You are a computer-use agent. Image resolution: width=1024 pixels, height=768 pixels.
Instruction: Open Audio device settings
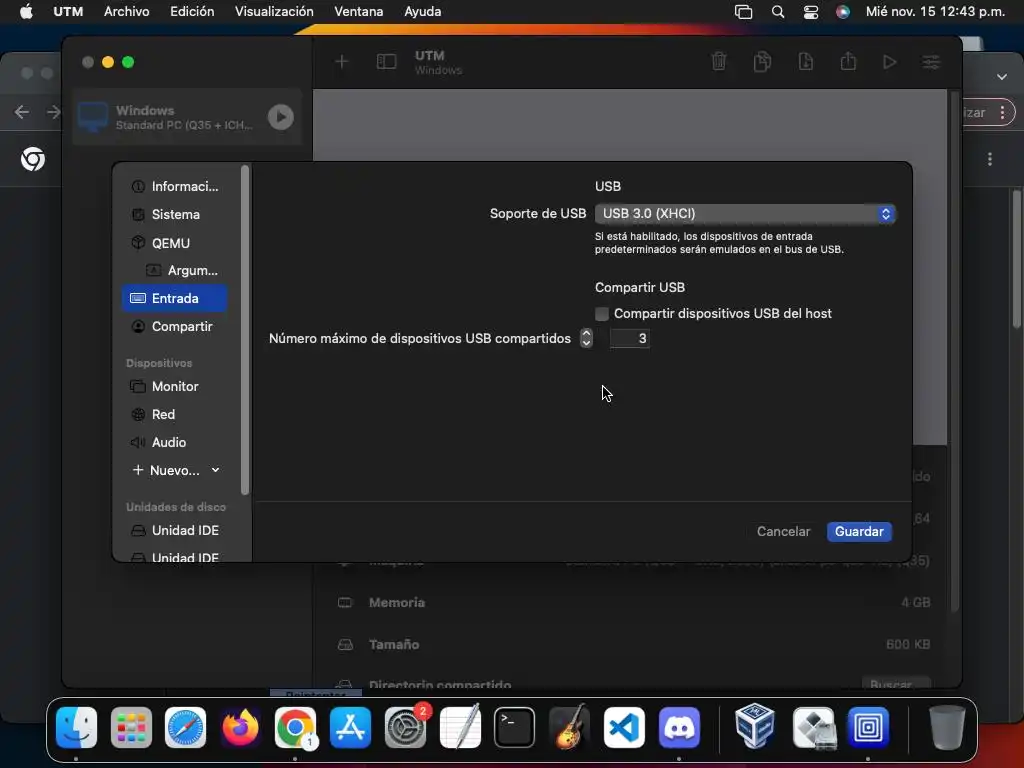click(x=174, y=443)
